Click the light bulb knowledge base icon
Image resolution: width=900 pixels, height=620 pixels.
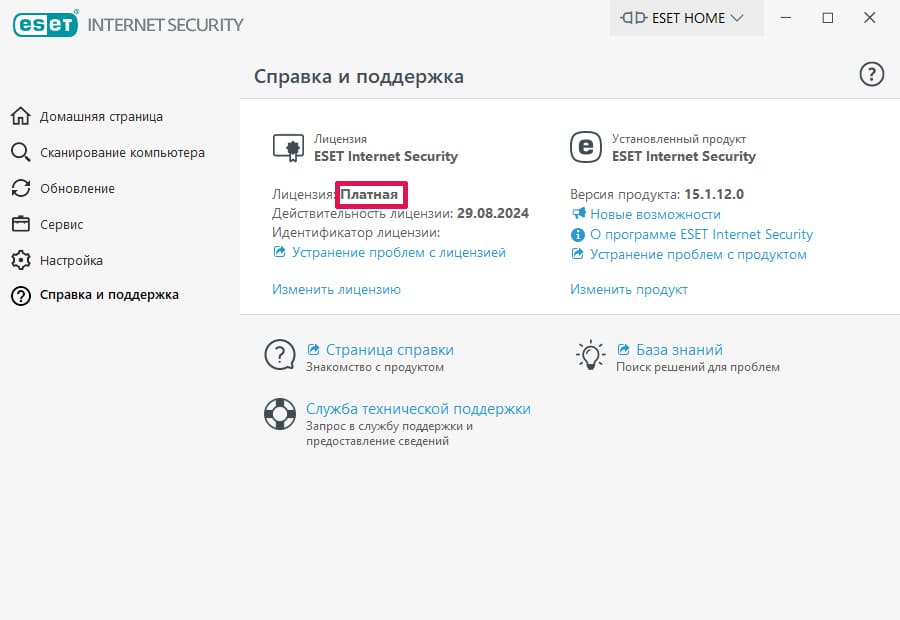pos(590,355)
